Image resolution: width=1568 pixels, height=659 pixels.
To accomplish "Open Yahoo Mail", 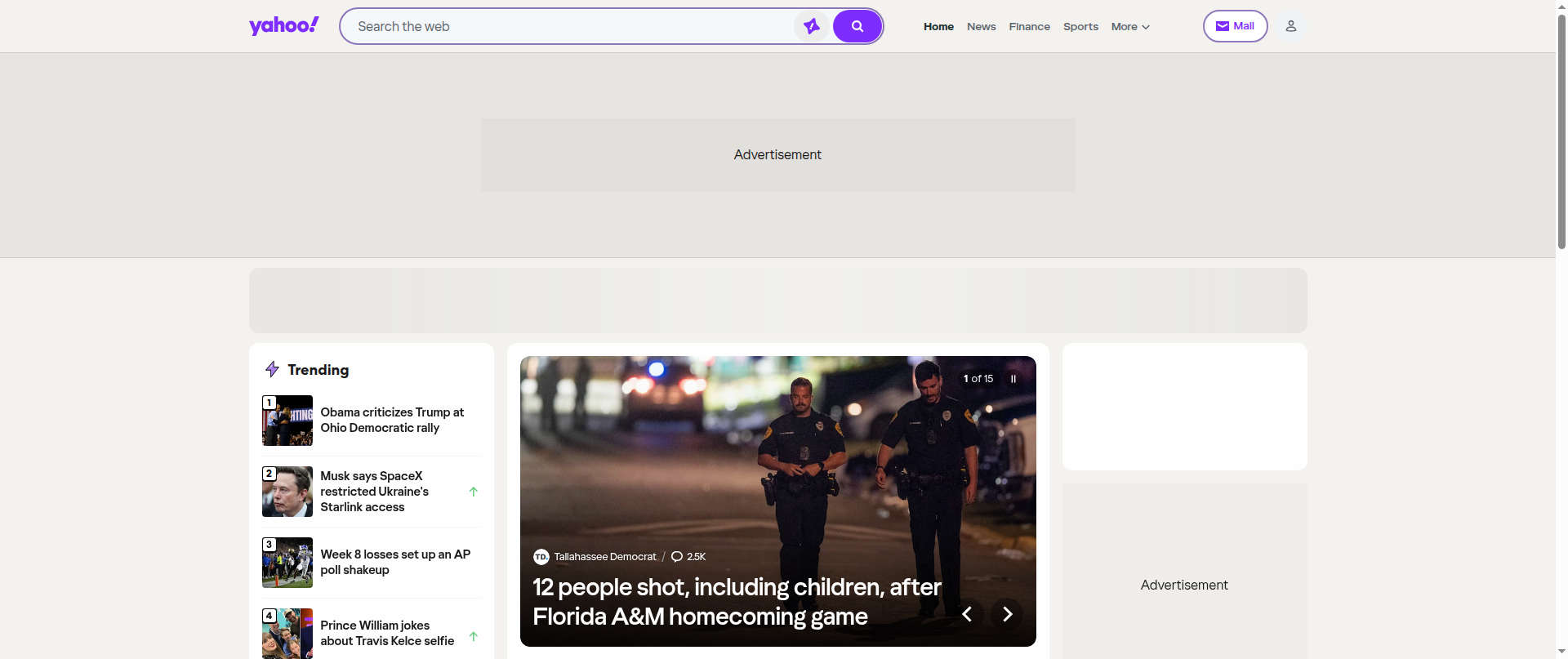I will (x=1235, y=26).
